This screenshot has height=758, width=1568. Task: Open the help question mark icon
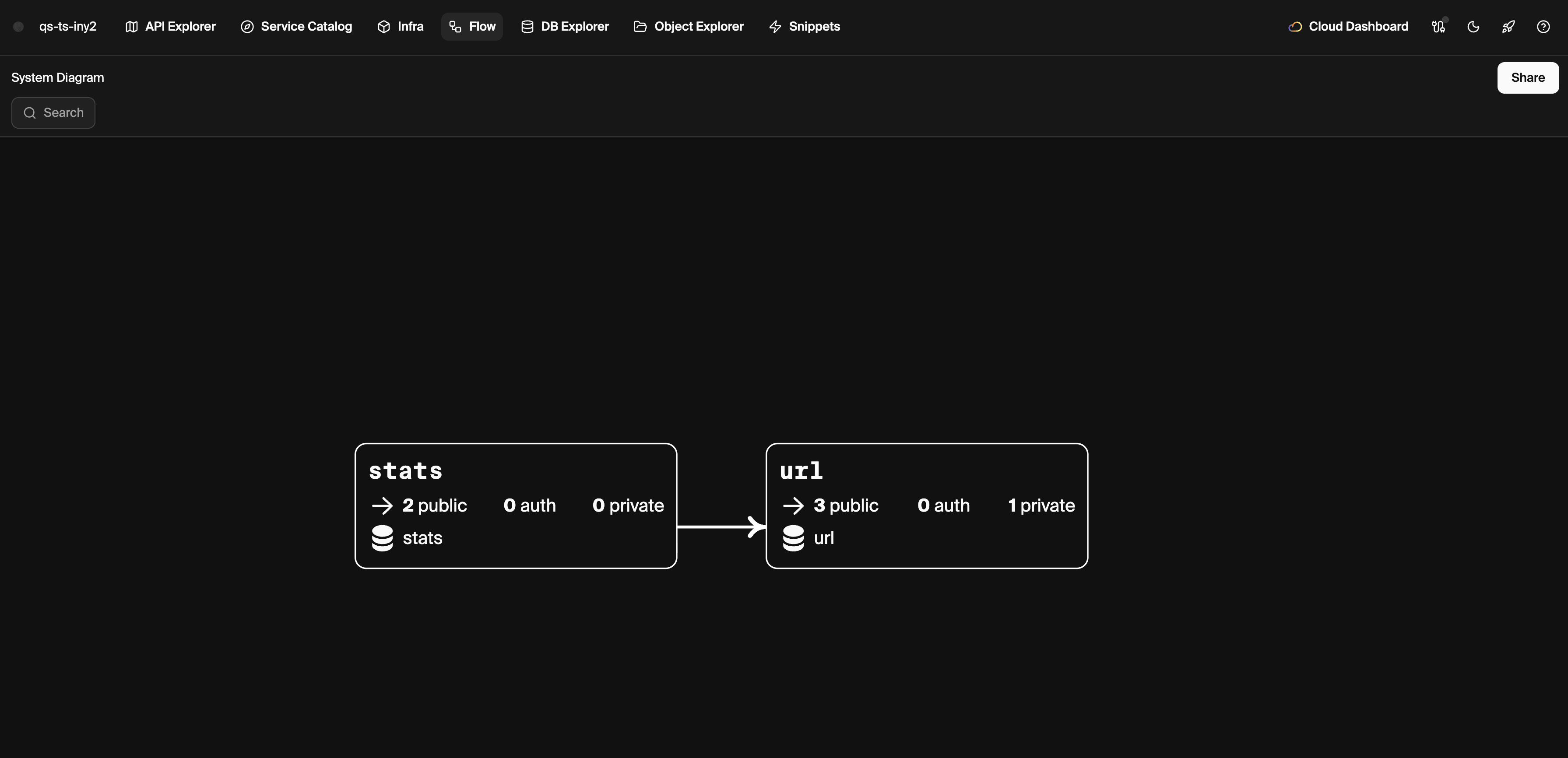click(x=1543, y=27)
